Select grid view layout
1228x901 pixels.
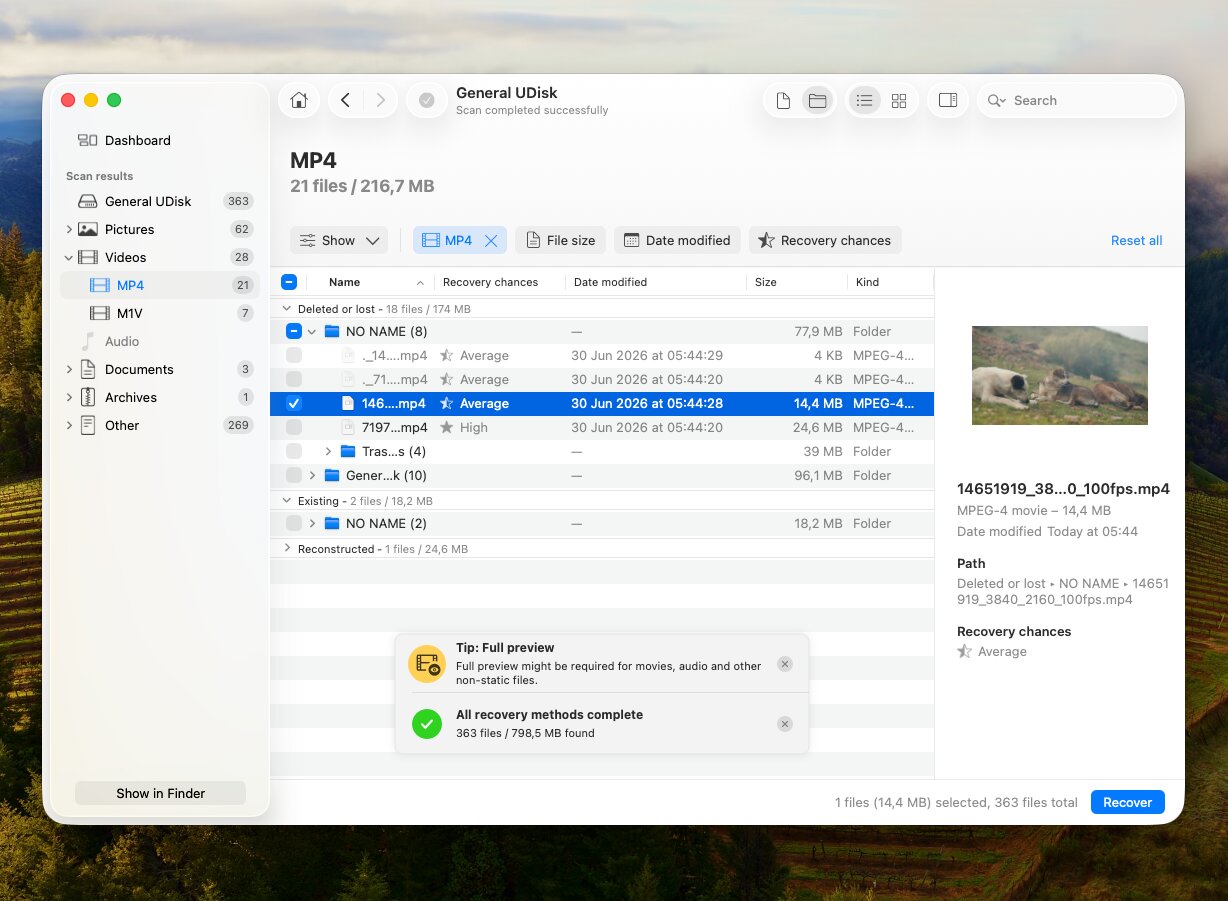899,100
